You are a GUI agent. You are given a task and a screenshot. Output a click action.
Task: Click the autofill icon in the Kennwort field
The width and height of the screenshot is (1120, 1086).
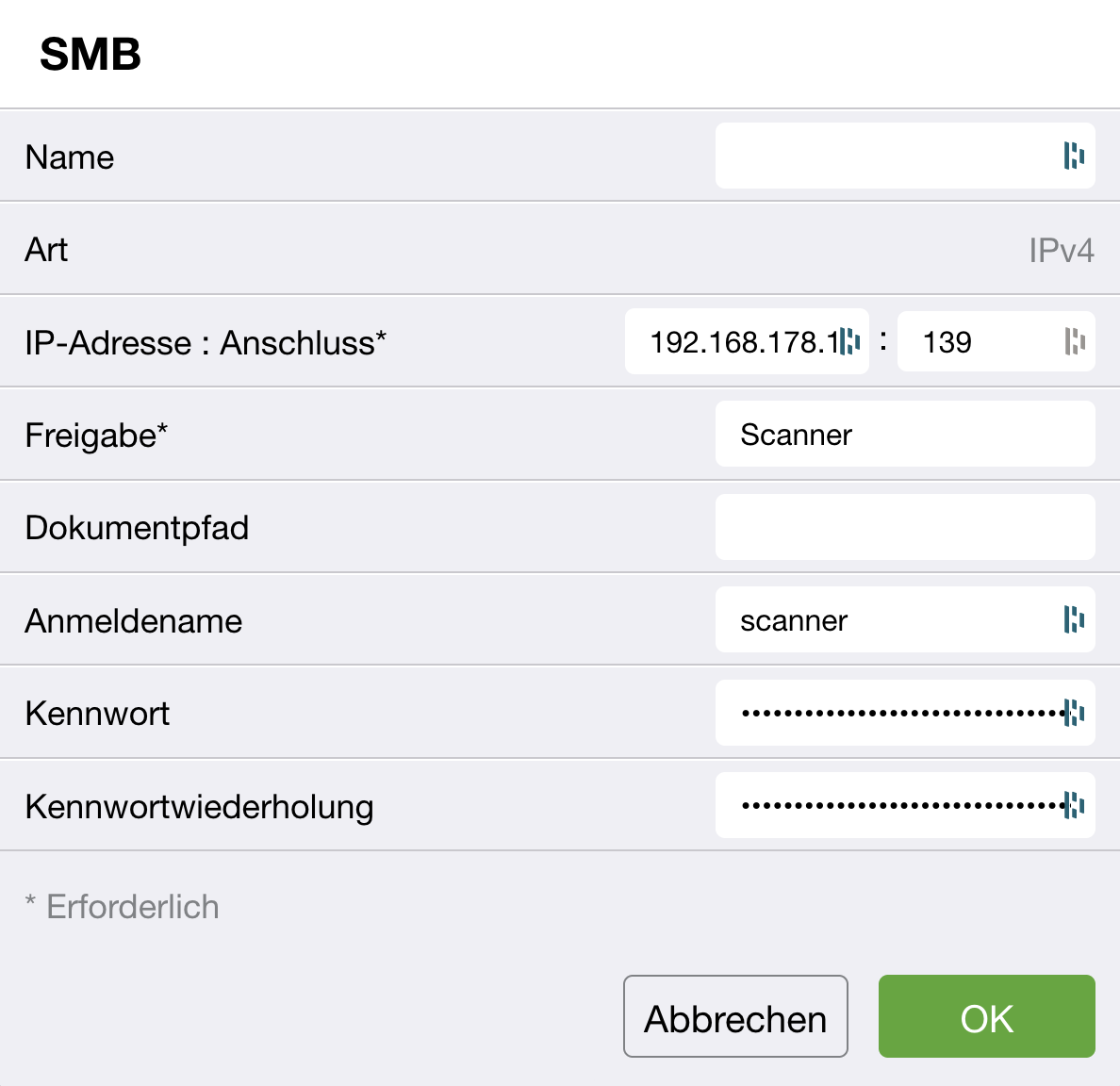pyautogui.click(x=1074, y=713)
